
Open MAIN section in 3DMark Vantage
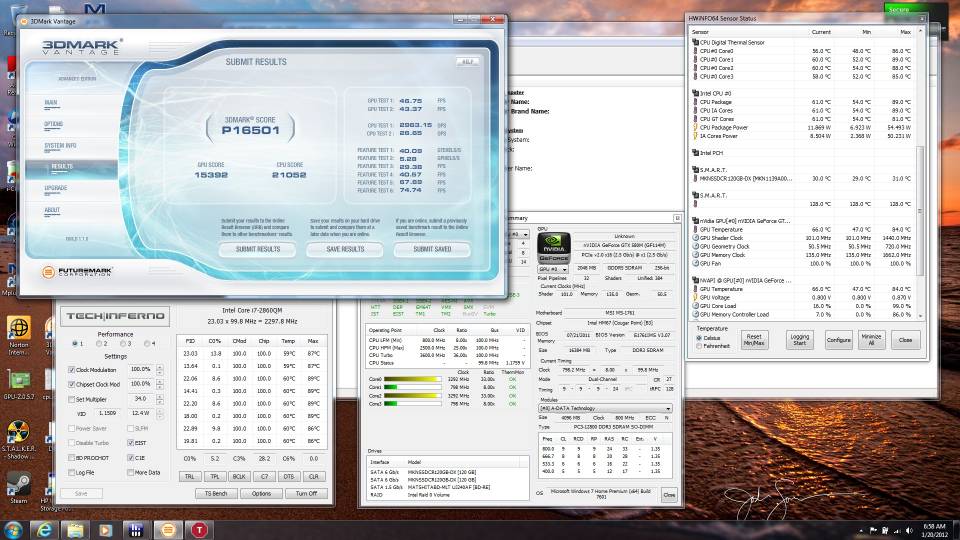click(x=51, y=103)
